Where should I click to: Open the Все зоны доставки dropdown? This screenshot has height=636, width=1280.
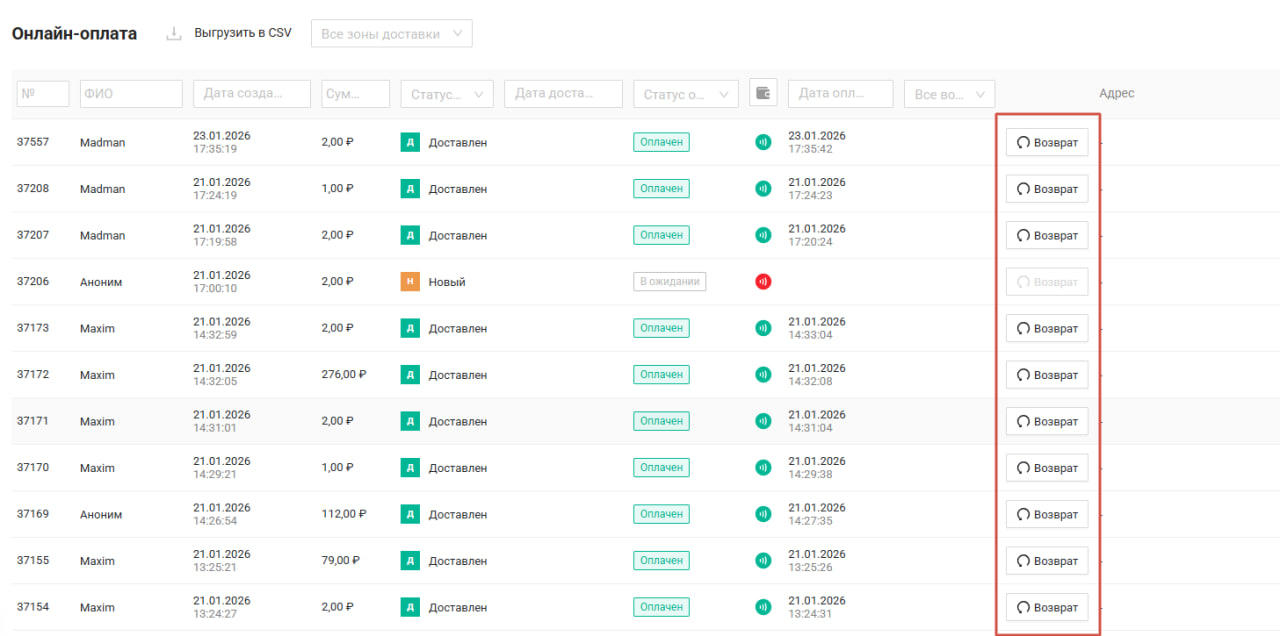pos(391,34)
